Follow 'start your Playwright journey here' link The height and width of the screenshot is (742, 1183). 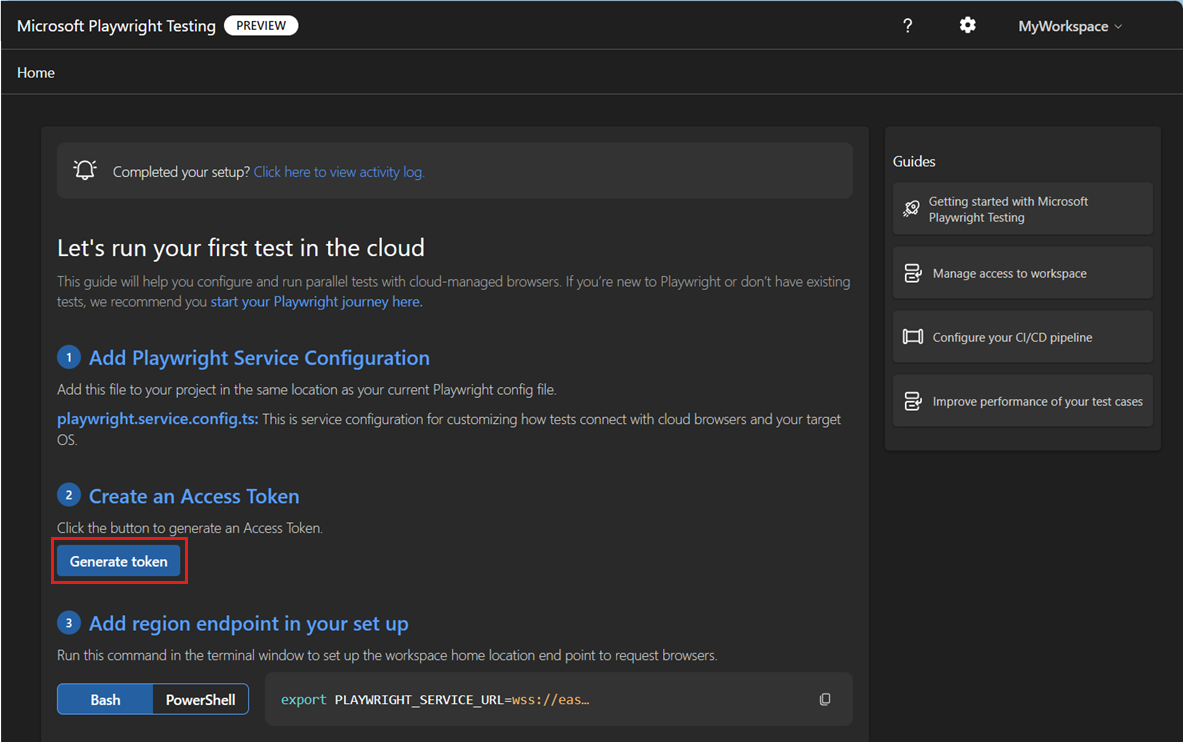[x=316, y=302]
